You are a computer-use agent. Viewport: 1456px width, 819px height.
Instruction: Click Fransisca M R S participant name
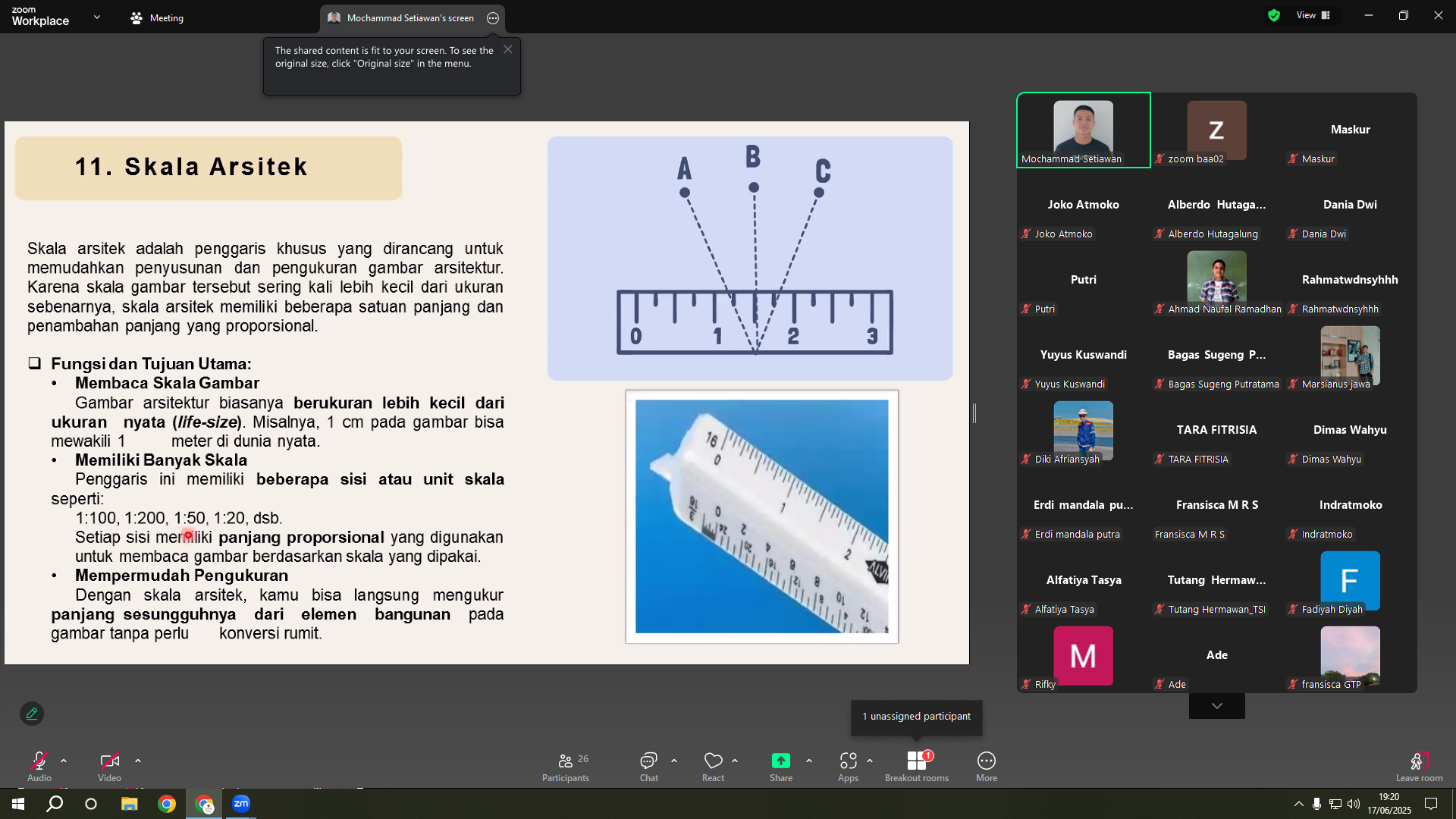[1217, 505]
